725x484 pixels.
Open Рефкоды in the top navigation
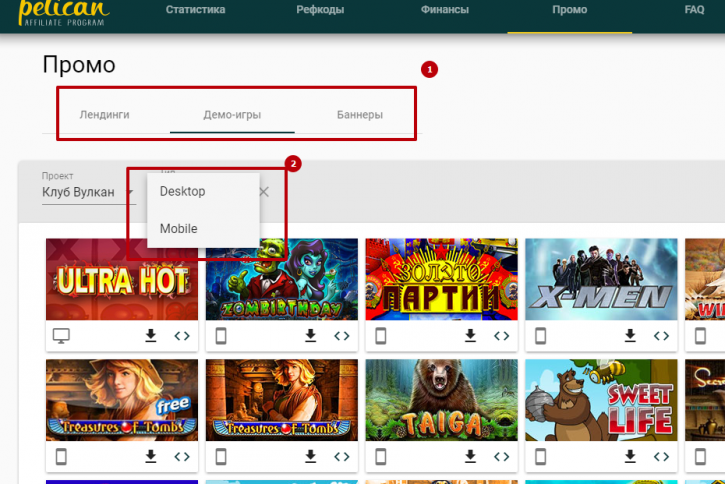tap(320, 10)
